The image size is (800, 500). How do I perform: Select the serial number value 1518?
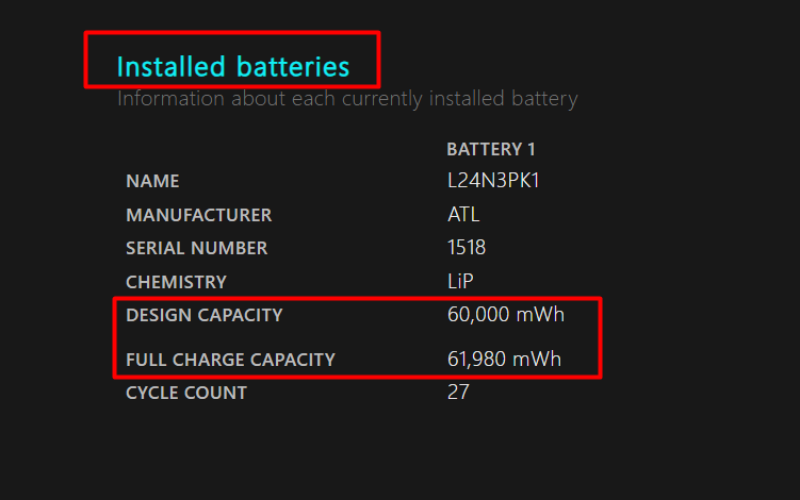pyautogui.click(x=466, y=248)
